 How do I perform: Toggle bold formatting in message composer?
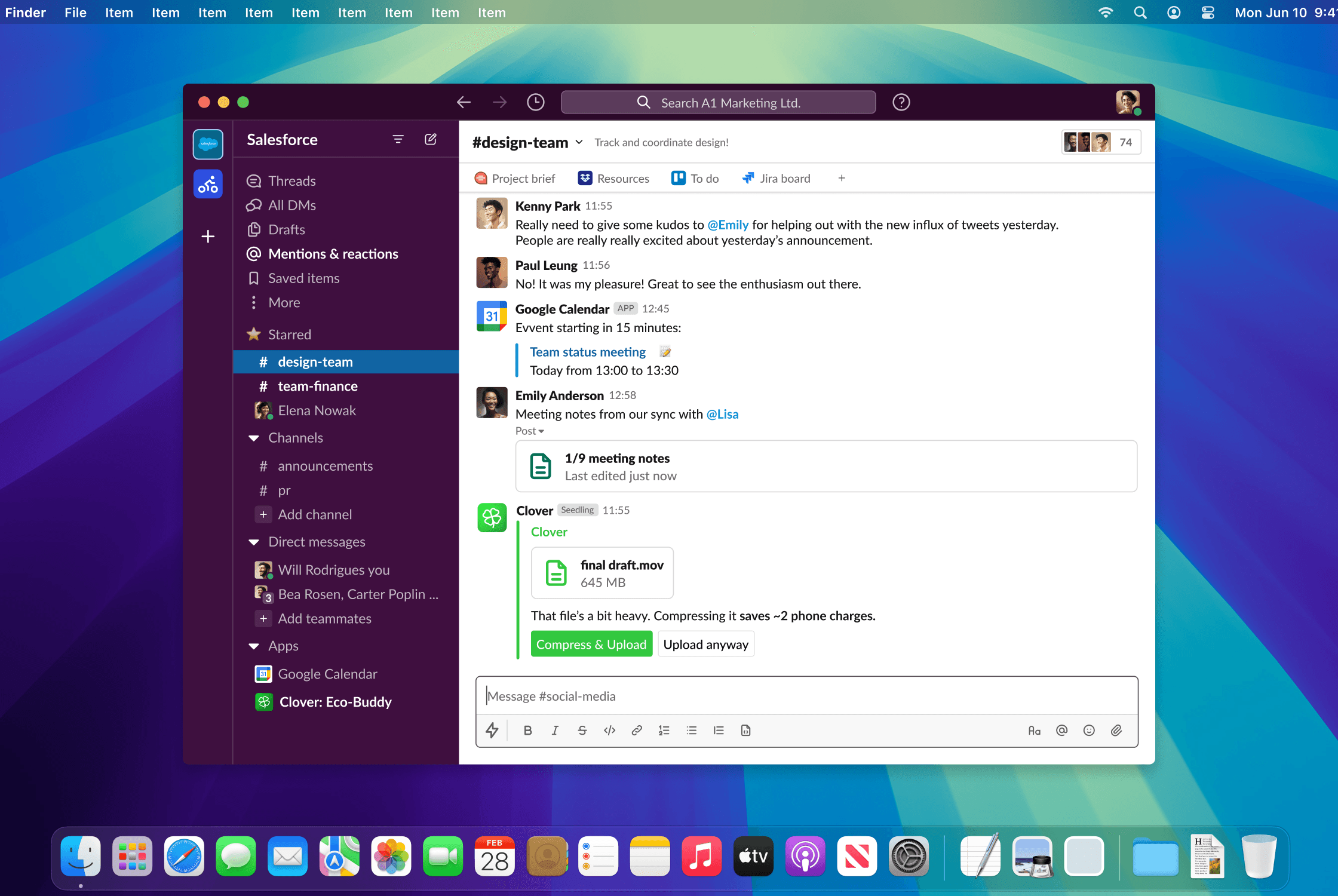(527, 730)
